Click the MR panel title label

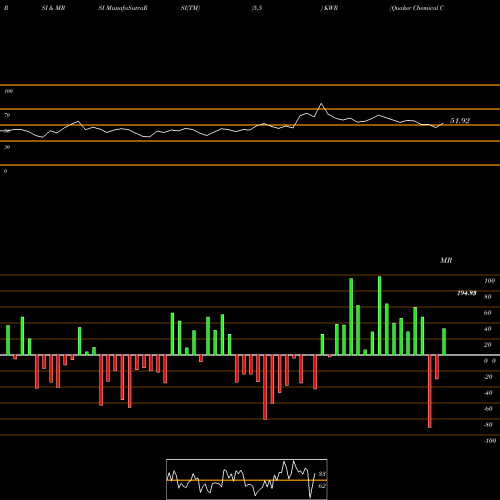pos(446,260)
